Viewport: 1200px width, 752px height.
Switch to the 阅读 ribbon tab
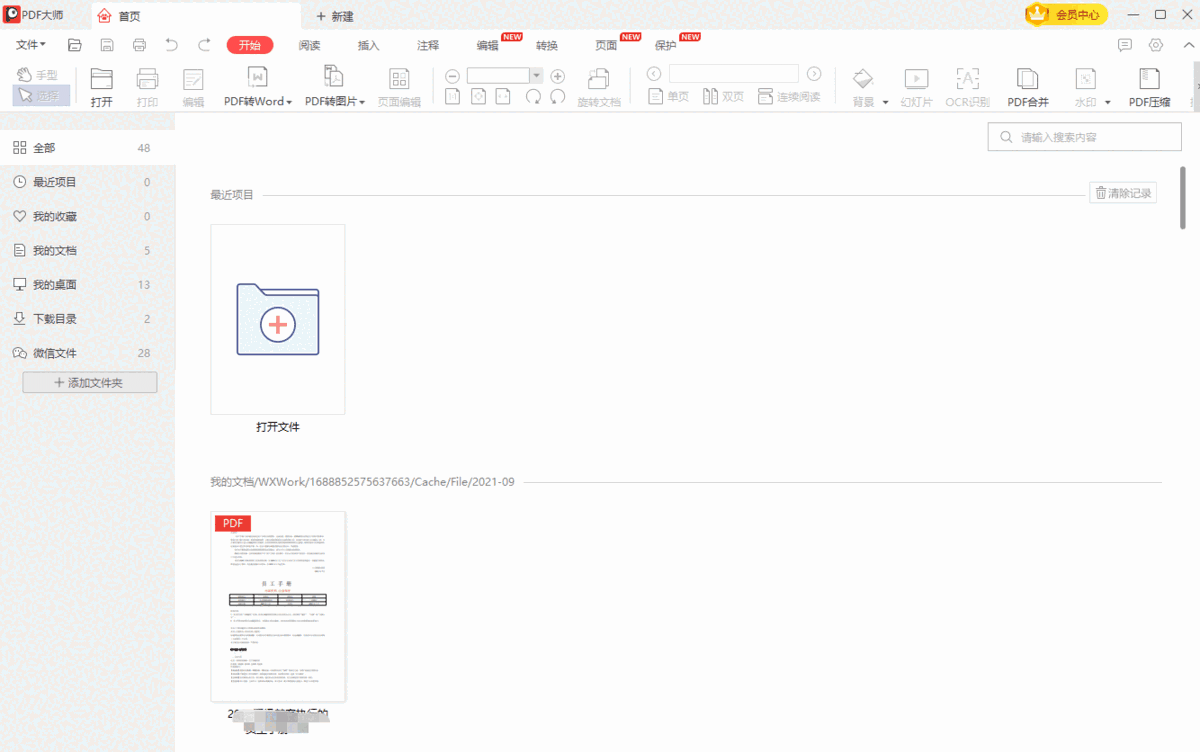[309, 45]
